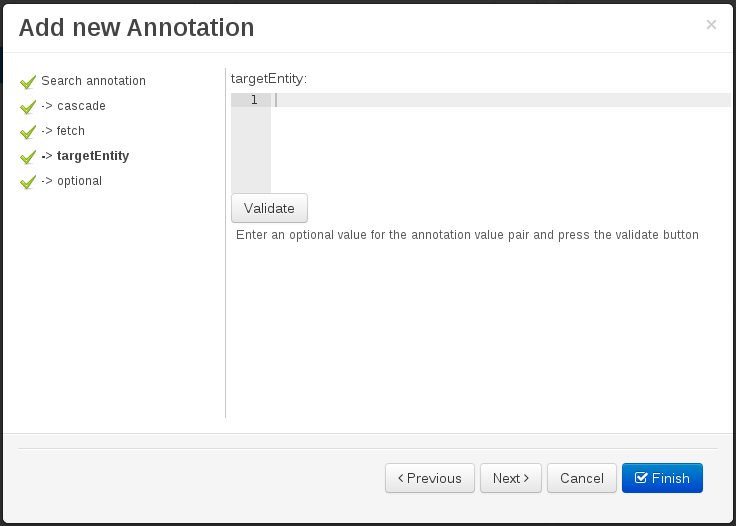Click line number 1 in the editor gutter
Image resolution: width=736 pixels, height=526 pixels.
[x=254, y=100]
